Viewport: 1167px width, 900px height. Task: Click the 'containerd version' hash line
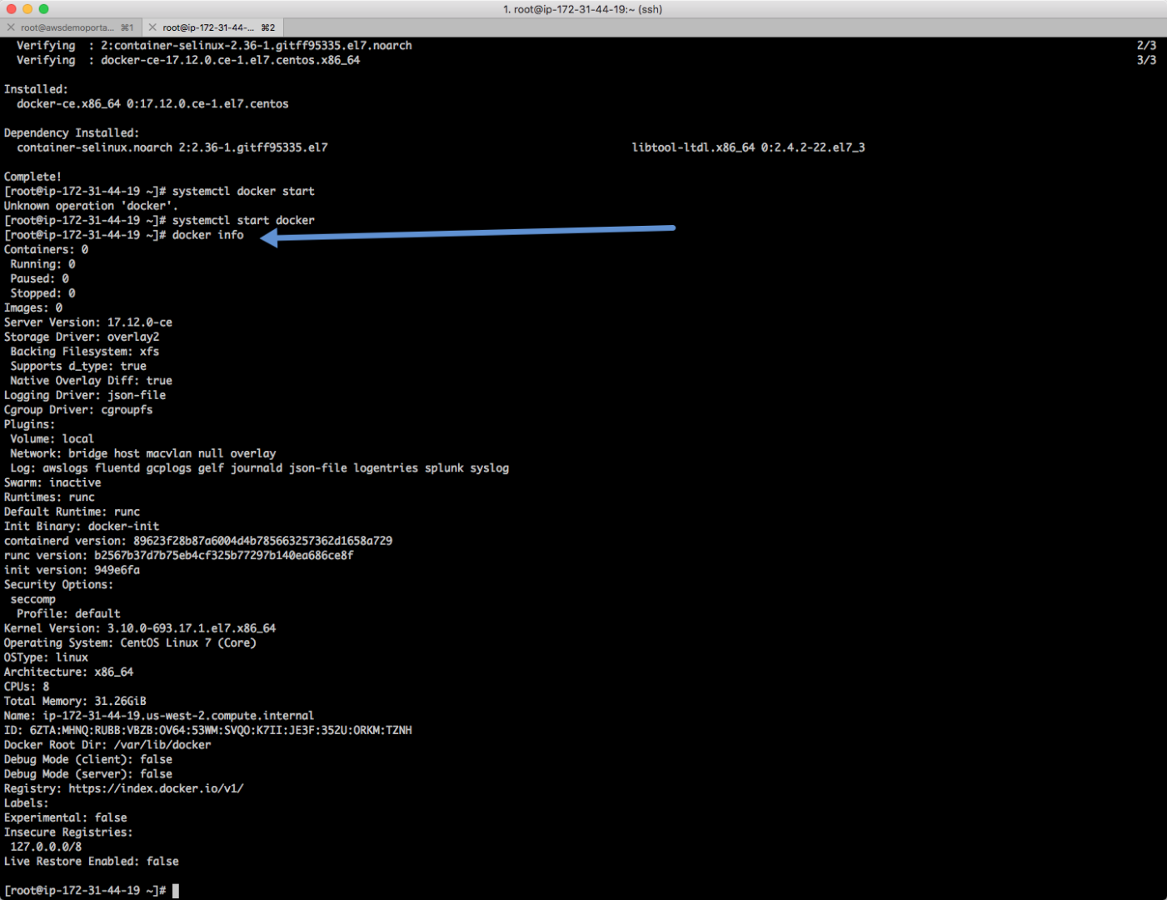coord(198,541)
